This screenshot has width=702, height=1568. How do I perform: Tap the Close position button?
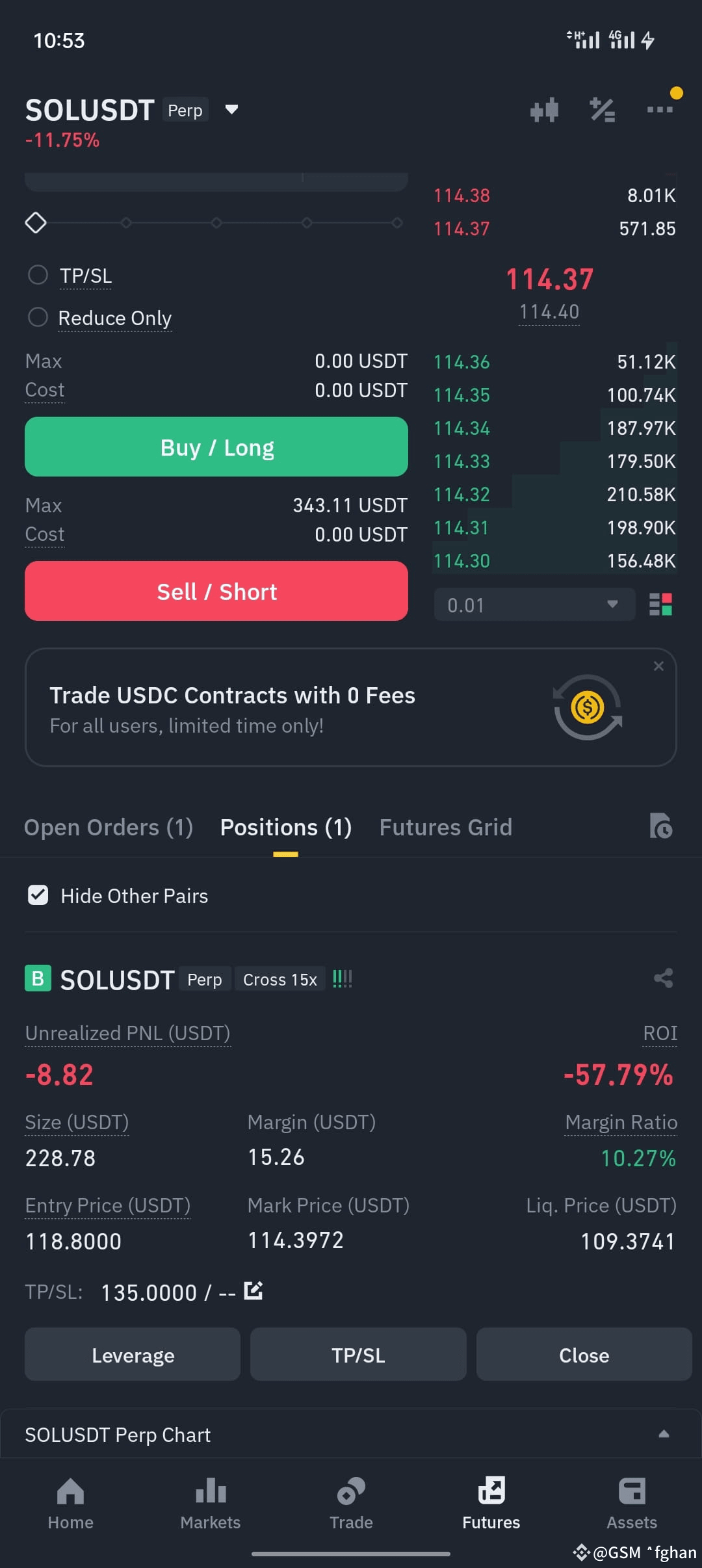coord(584,1354)
